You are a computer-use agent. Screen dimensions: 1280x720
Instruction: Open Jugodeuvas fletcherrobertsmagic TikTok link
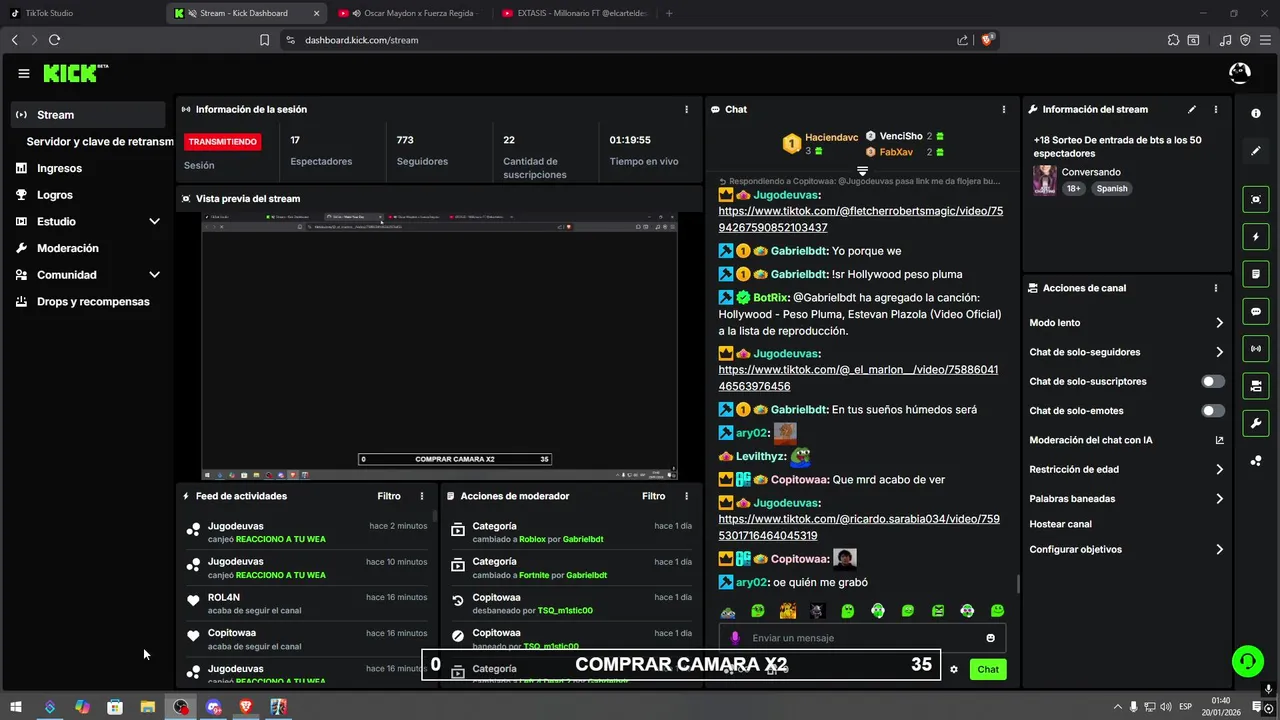pos(861,219)
